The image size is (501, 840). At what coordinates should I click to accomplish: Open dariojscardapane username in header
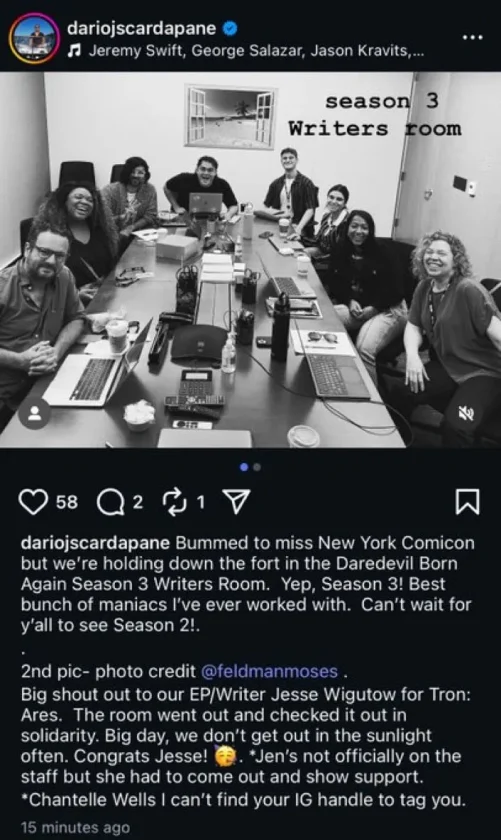point(142,28)
